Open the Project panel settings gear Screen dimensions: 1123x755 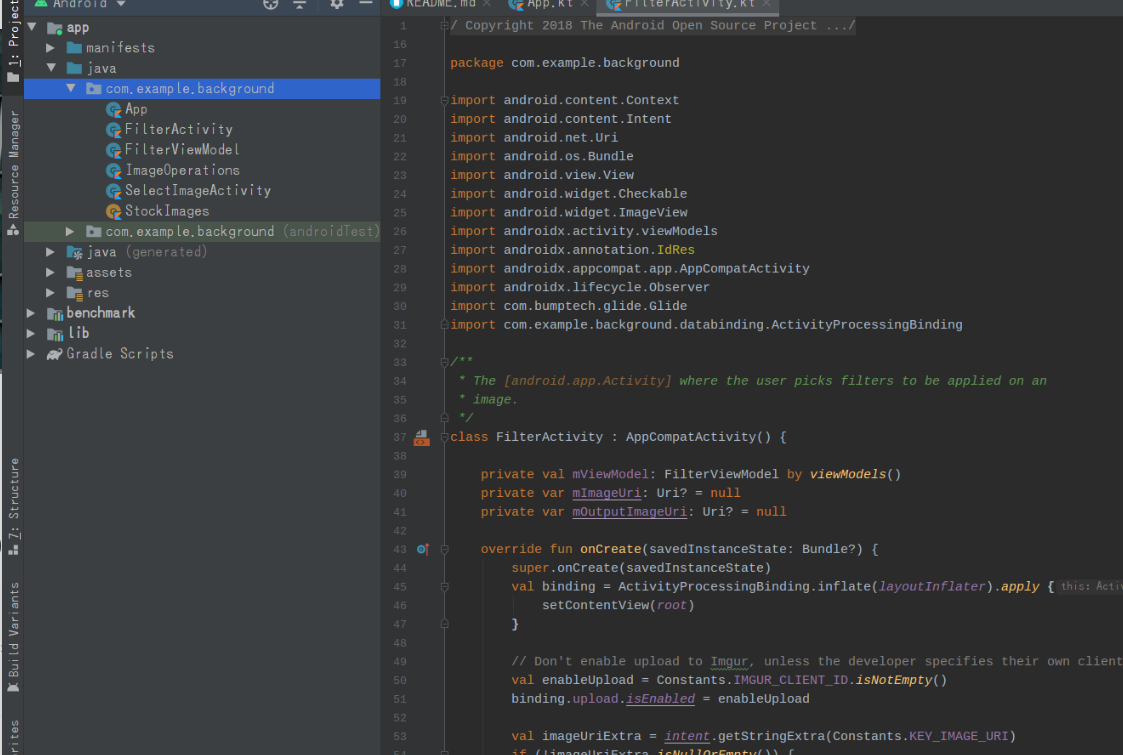point(337,4)
